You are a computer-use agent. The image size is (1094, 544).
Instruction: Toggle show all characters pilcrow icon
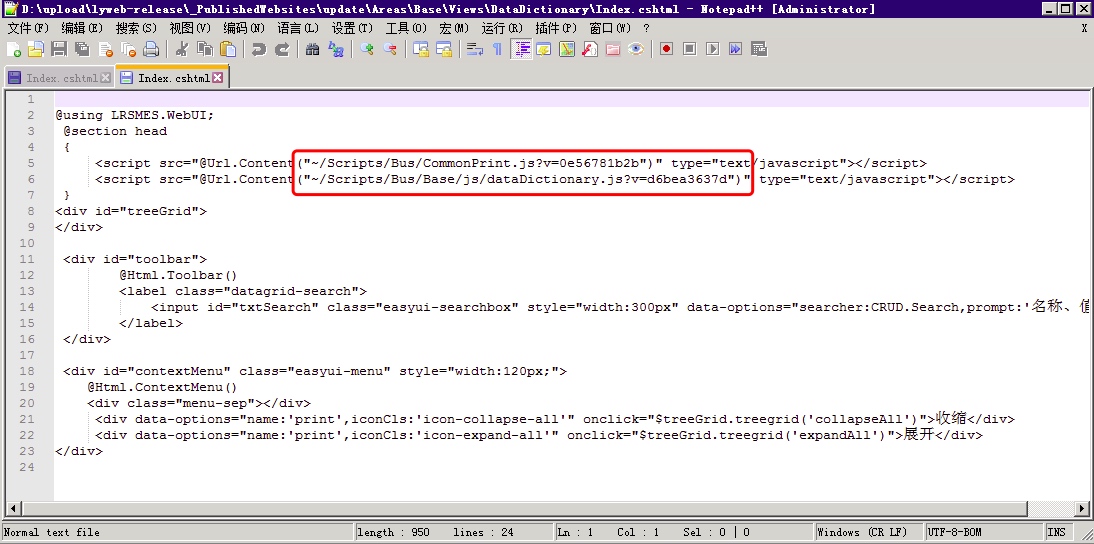[497, 49]
